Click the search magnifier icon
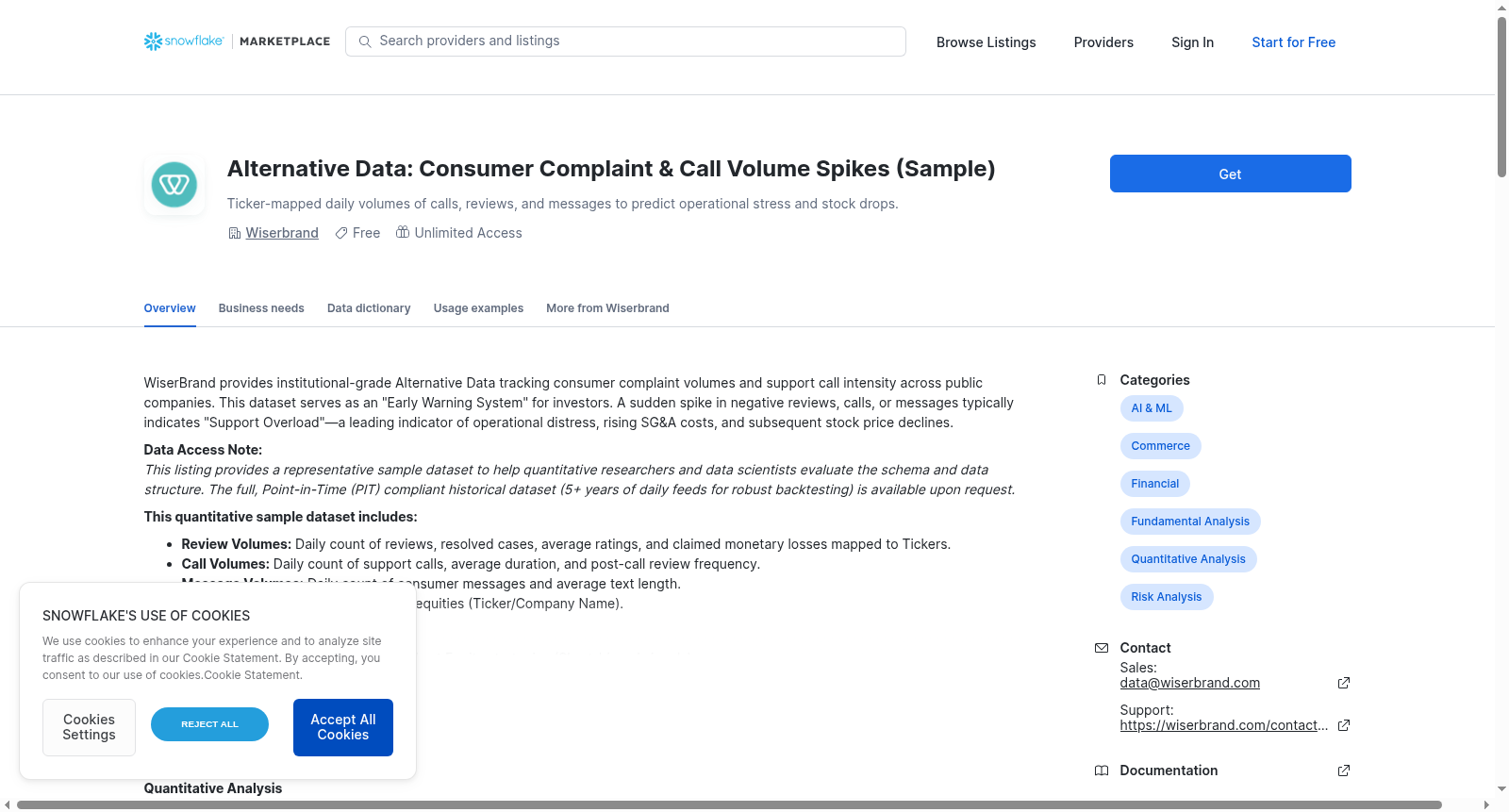 tap(365, 41)
